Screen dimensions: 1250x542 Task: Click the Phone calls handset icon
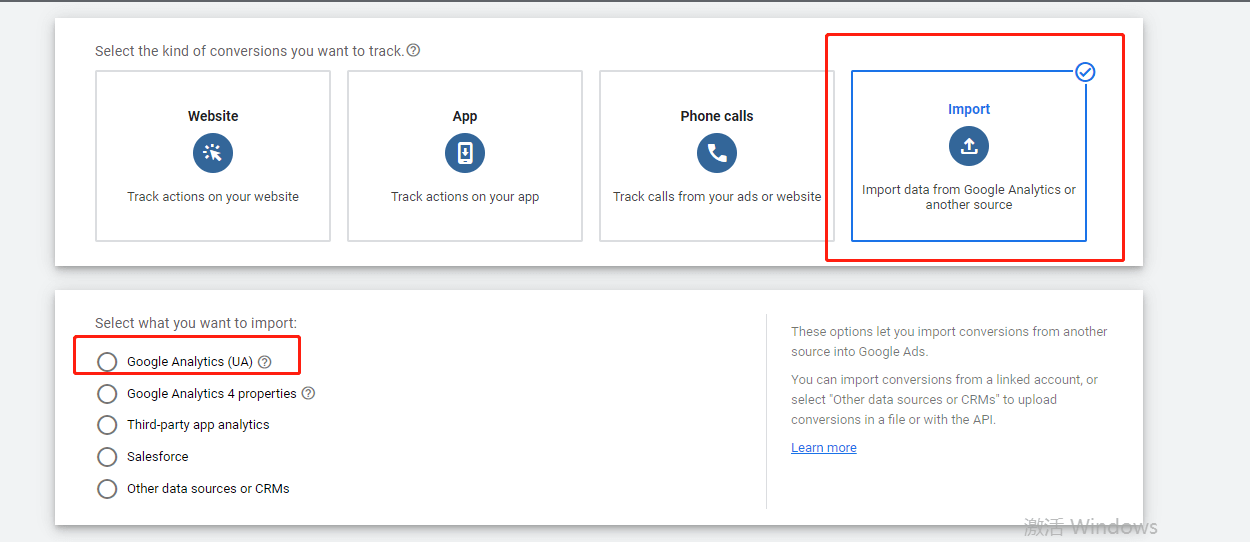tap(717, 153)
